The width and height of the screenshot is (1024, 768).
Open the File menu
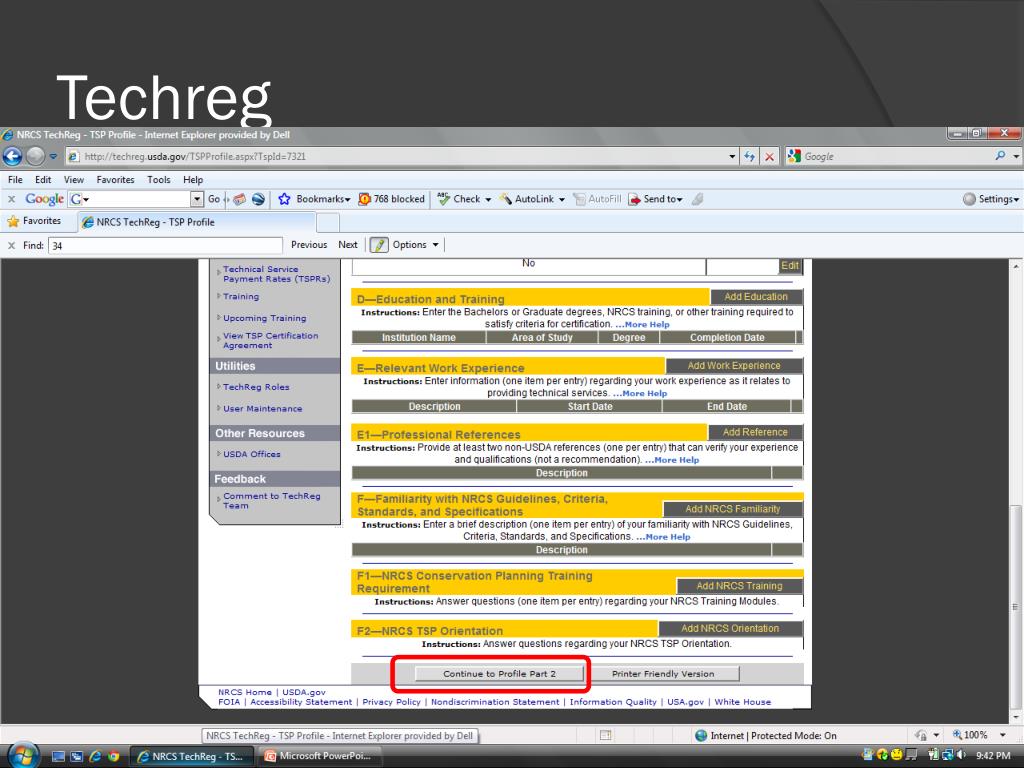pyautogui.click(x=15, y=180)
